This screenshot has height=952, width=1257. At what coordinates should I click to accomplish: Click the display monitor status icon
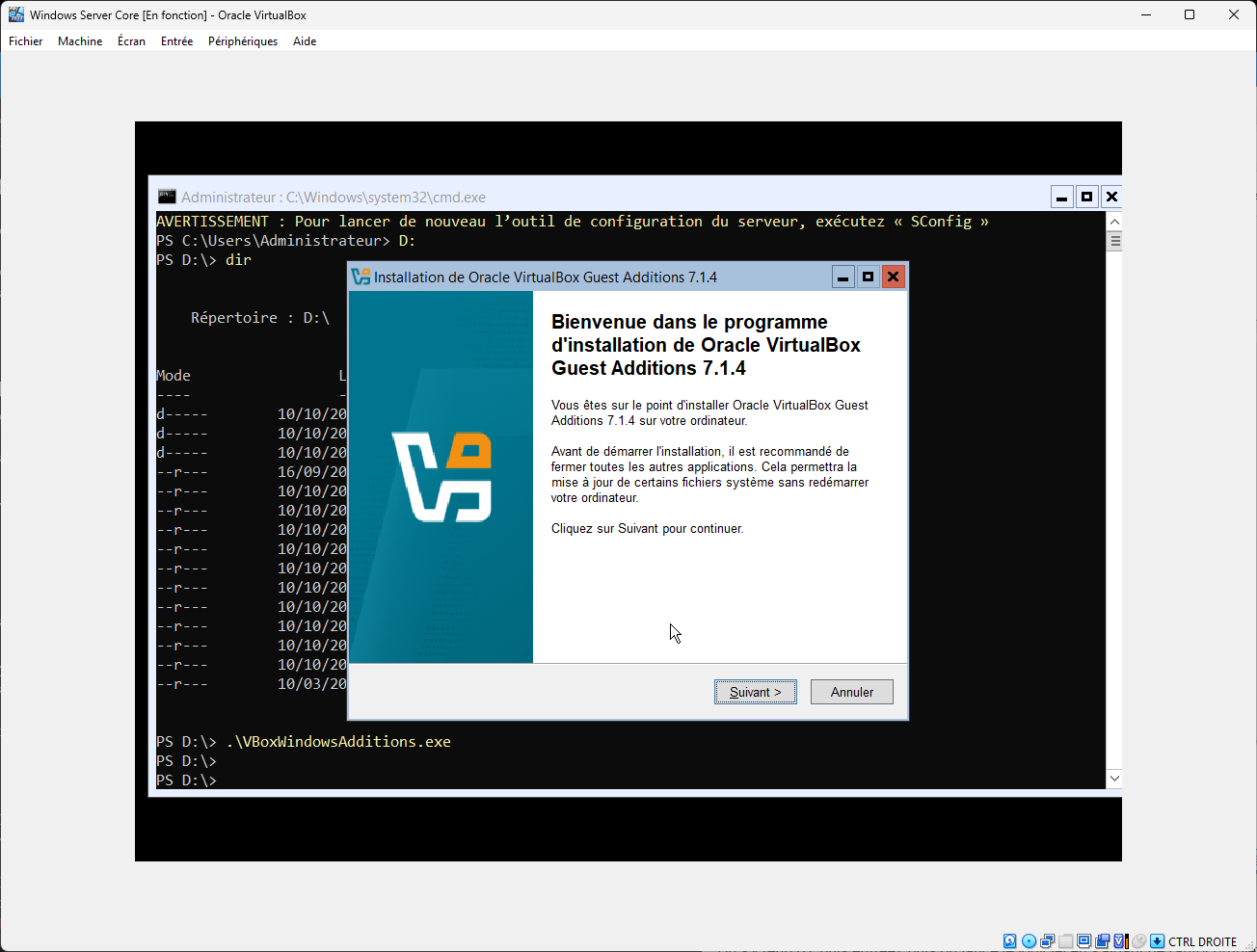(1083, 941)
